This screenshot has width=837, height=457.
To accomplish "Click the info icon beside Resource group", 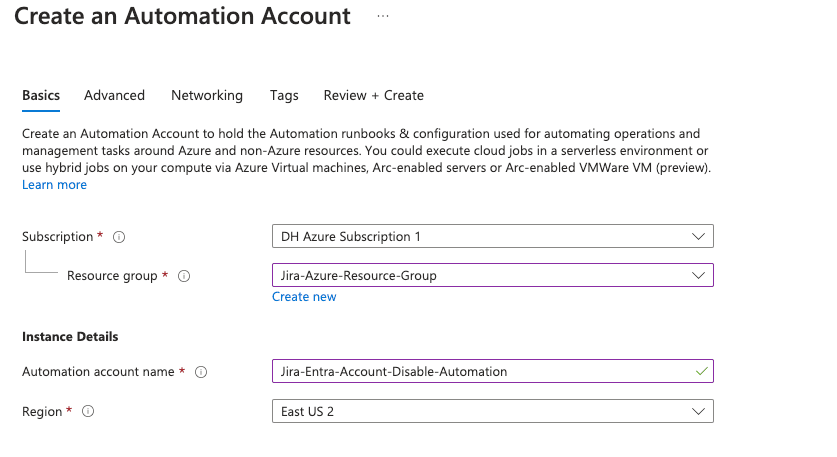I will [184, 276].
